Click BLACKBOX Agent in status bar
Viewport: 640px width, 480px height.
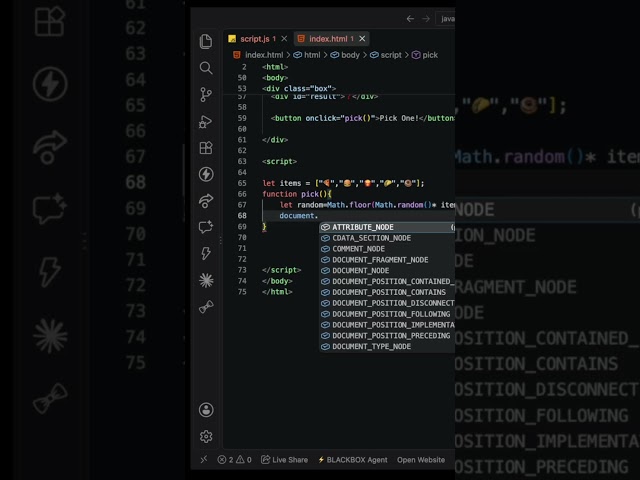point(353,460)
